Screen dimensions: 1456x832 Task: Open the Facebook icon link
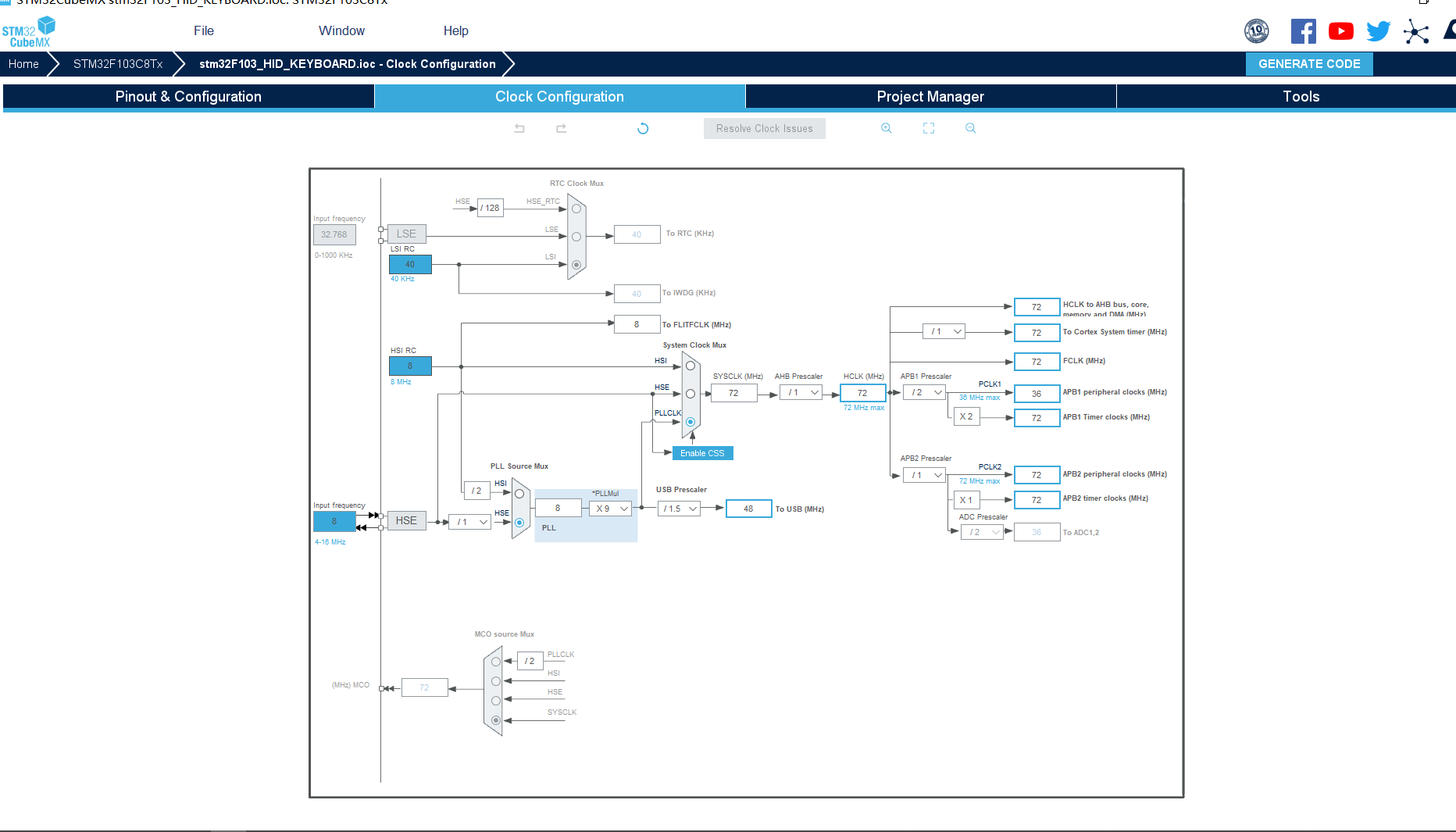click(1304, 31)
